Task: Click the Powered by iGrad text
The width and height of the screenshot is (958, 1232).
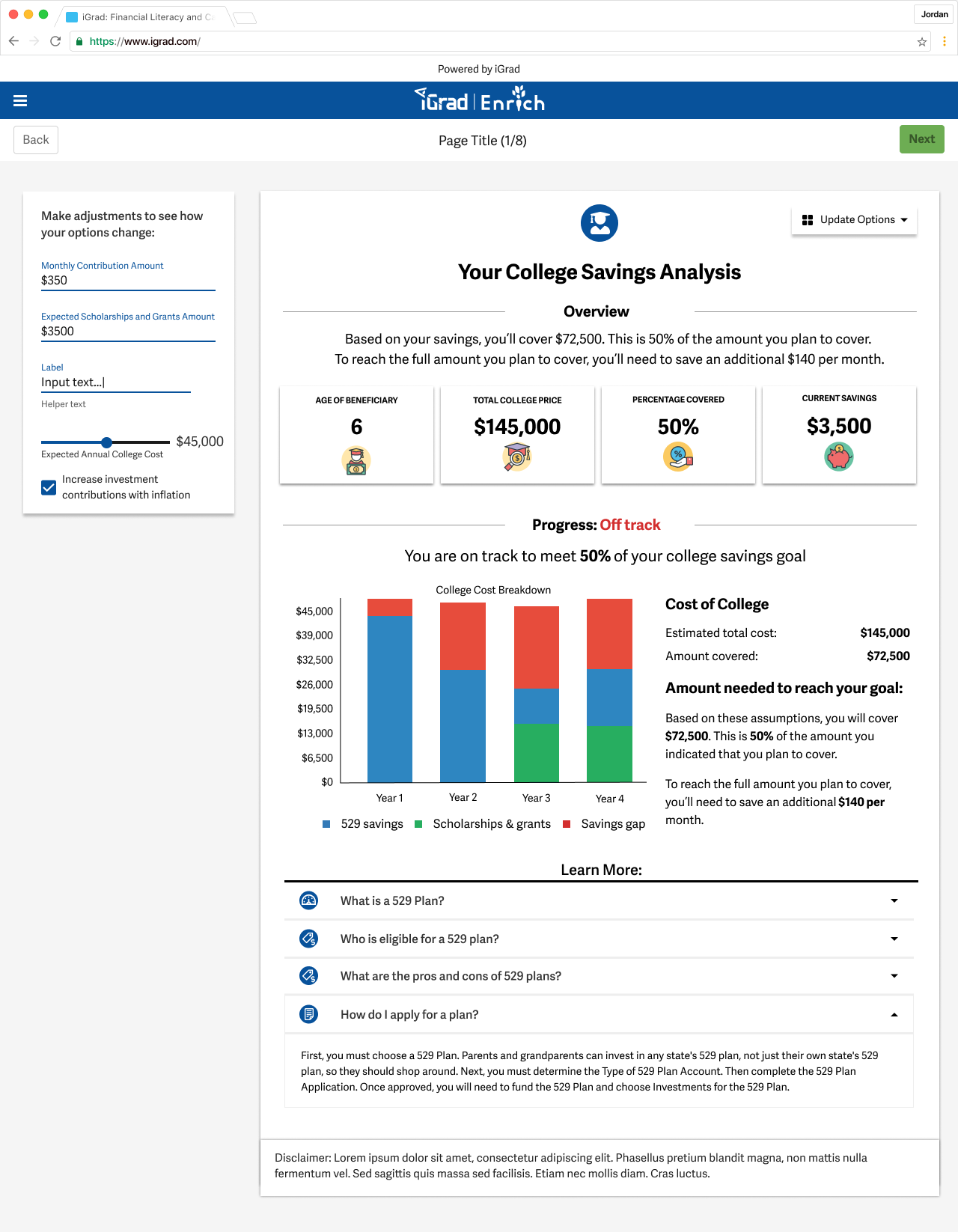Action: (x=479, y=69)
